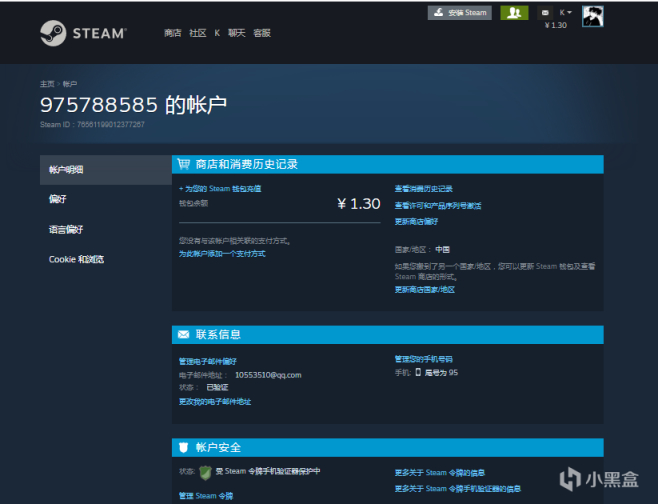Click the 安装 Steam download button

click(x=460, y=13)
